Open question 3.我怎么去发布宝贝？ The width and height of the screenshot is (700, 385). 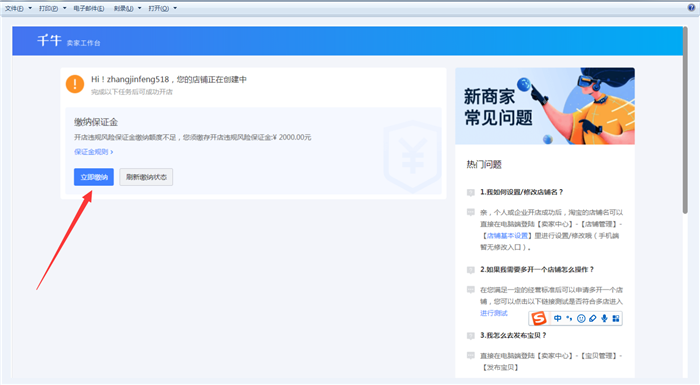tap(513, 335)
